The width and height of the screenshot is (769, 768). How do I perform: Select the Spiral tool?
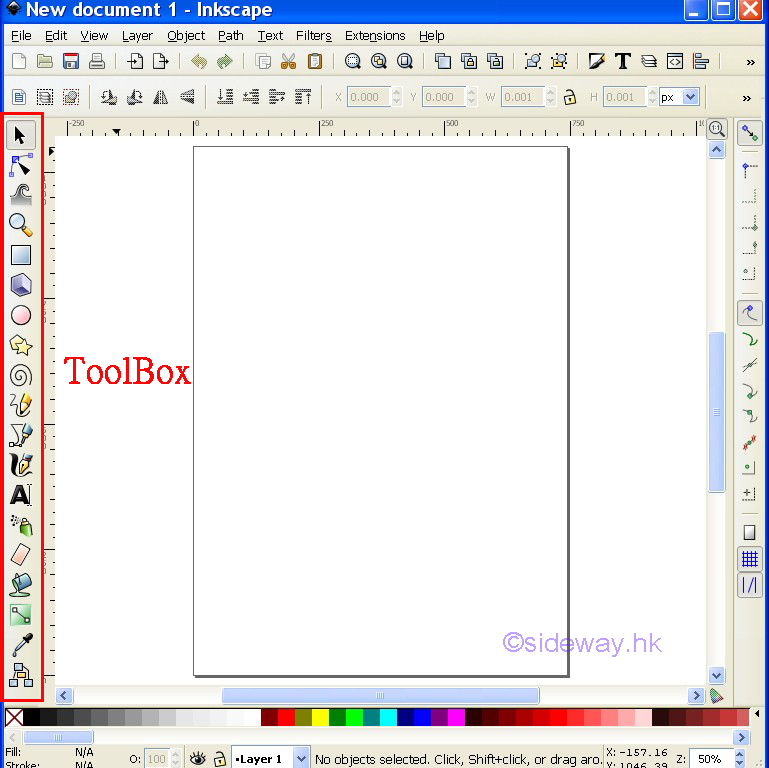pos(21,375)
